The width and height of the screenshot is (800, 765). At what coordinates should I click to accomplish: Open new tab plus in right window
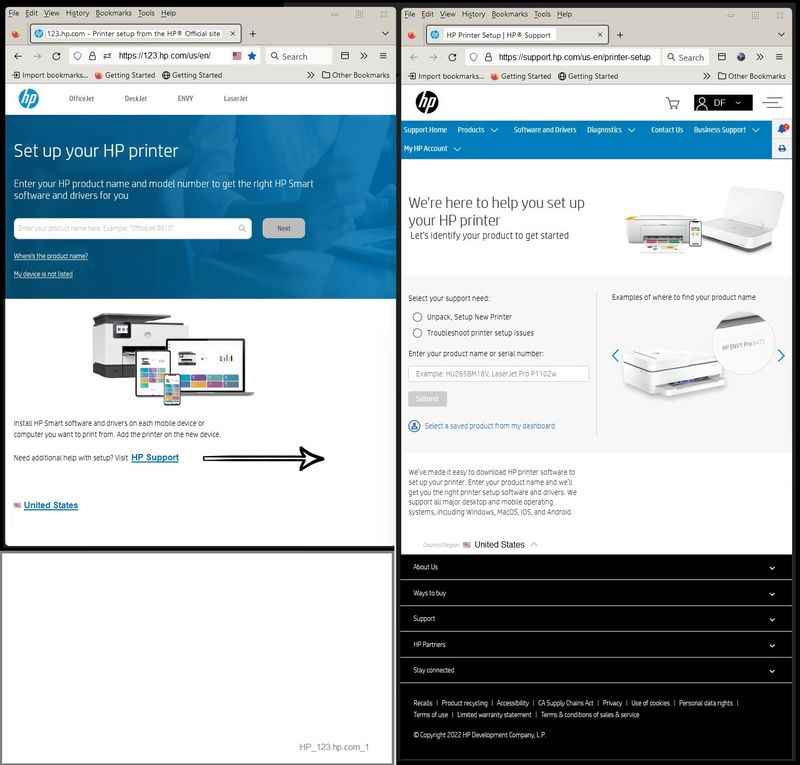click(x=620, y=35)
